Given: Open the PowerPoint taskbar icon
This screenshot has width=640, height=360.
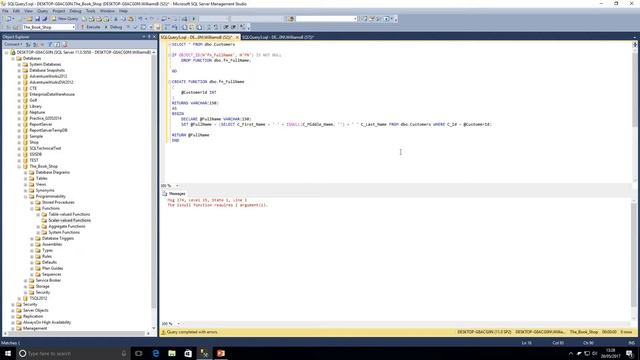Looking at the screenshot, I should click(221, 353).
